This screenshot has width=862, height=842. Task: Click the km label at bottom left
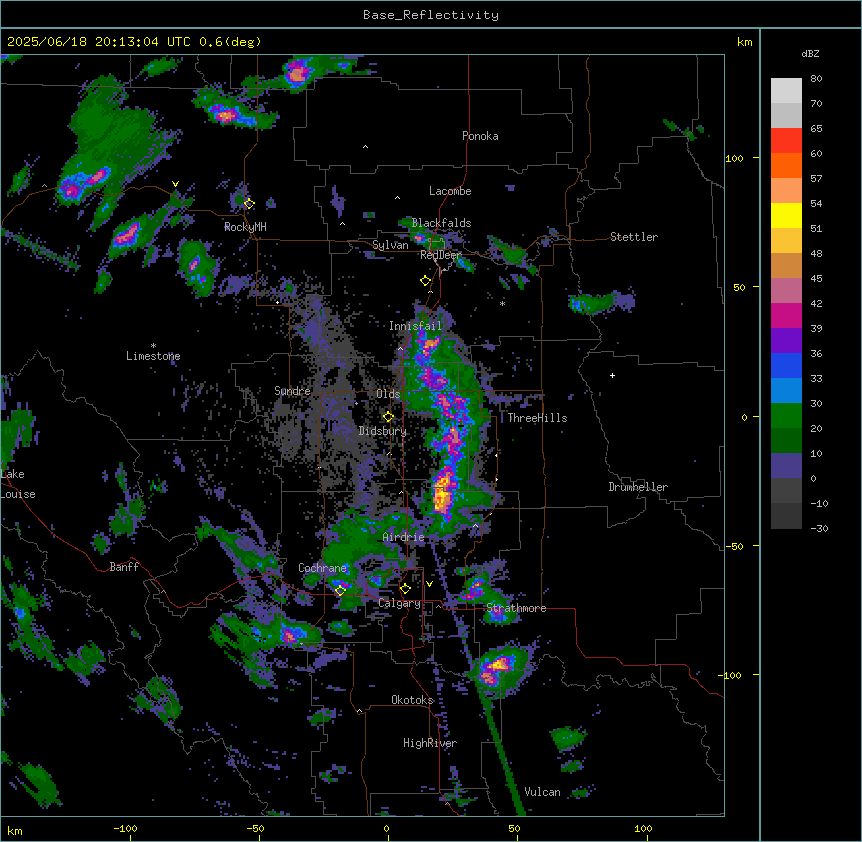(15, 831)
